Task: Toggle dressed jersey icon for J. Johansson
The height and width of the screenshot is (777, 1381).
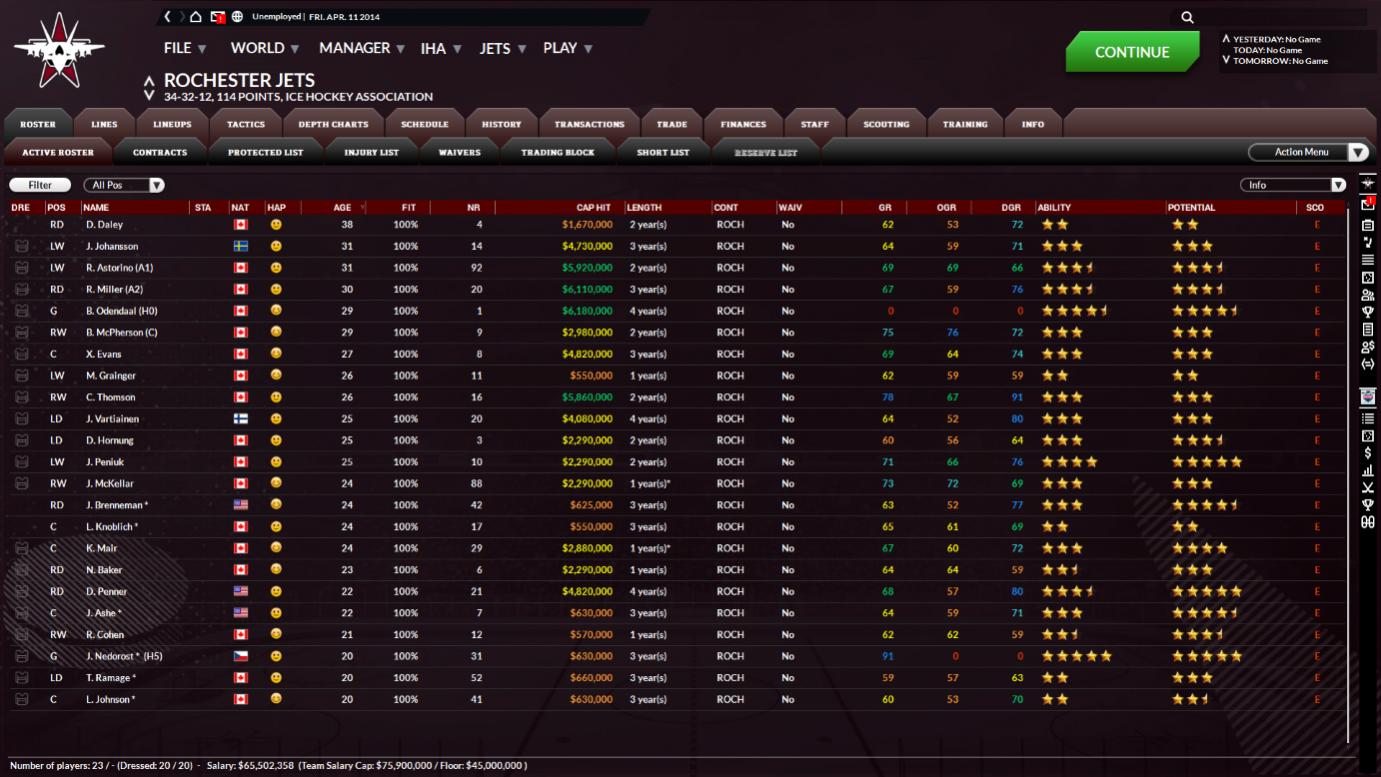Action: 20,246
